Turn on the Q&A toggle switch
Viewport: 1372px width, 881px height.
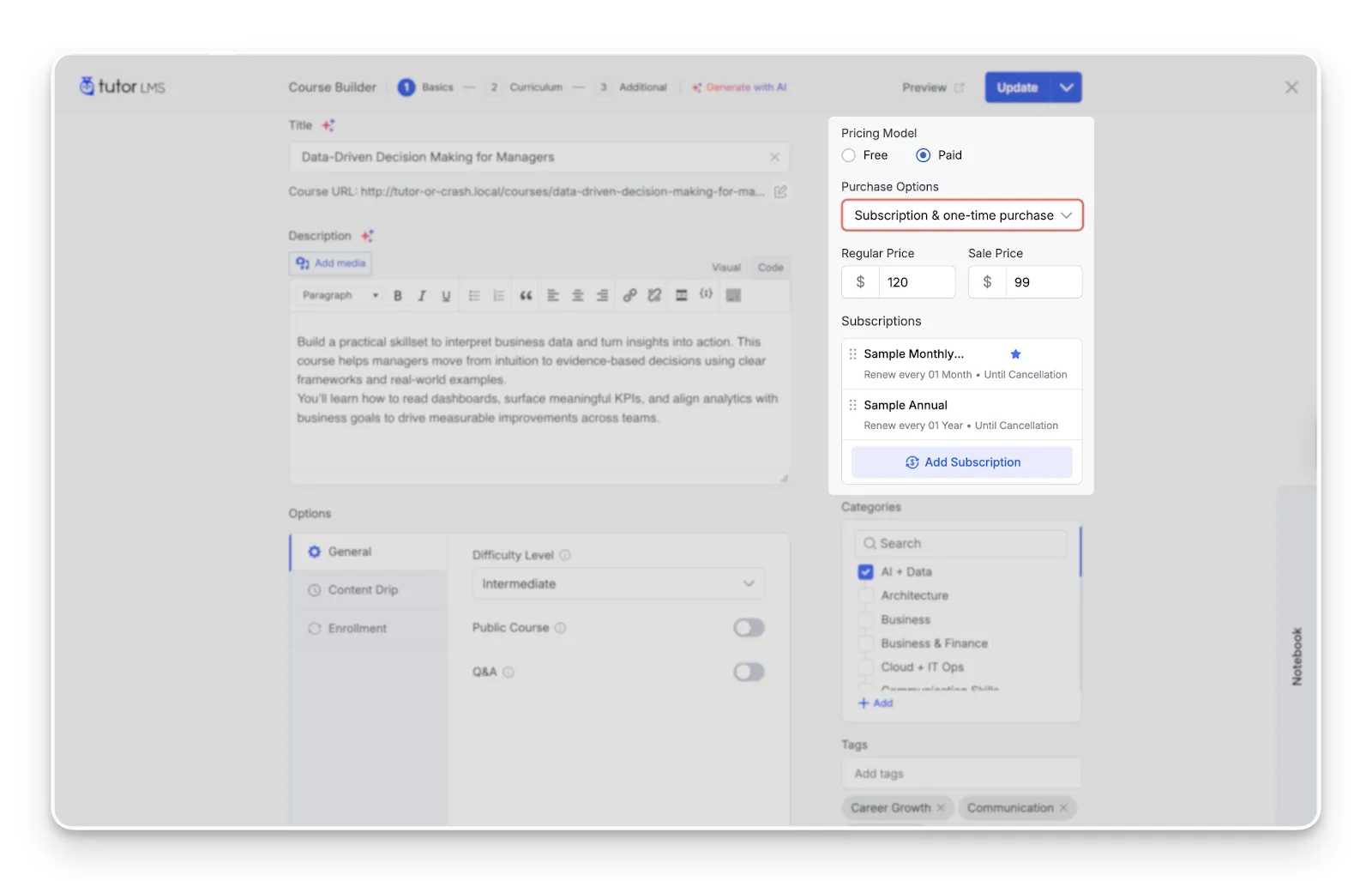(749, 672)
